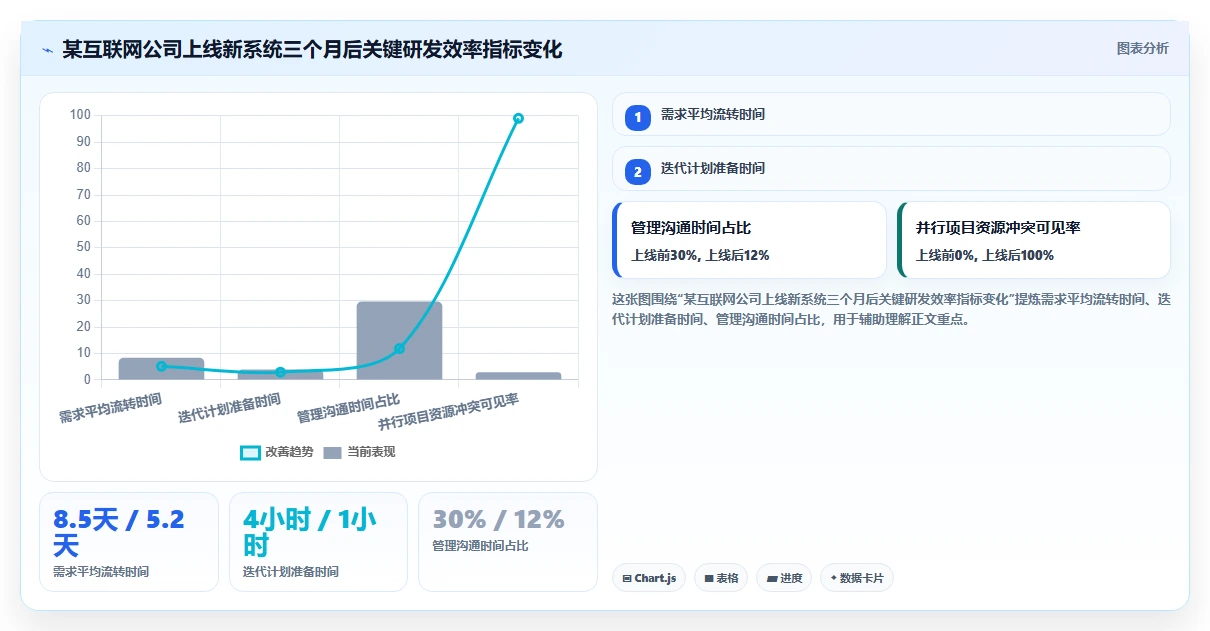This screenshot has width=1210, height=631.
Task: Click the y-axis value 50
Action: pos(82,247)
